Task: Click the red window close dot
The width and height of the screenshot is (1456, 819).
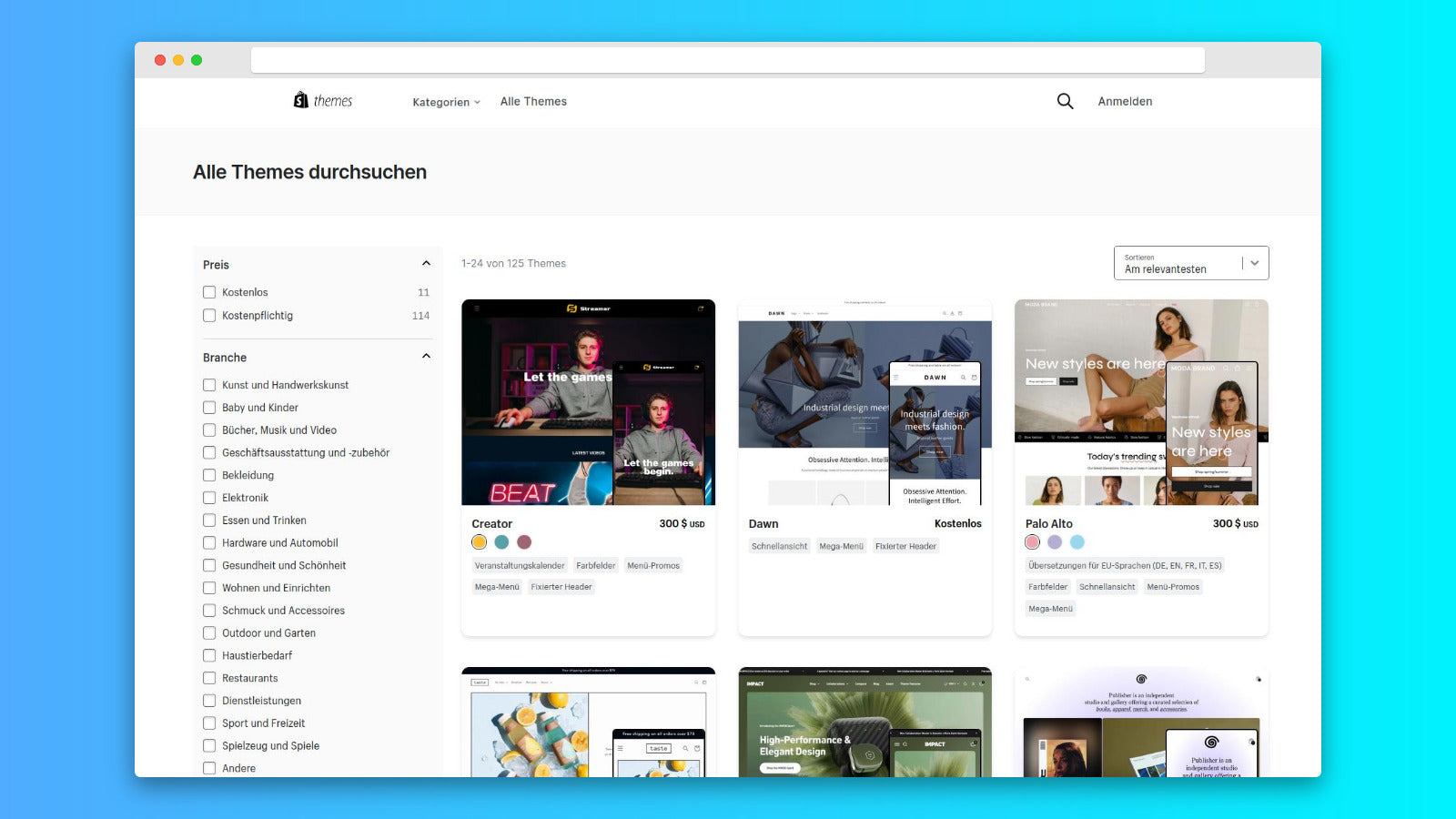Action: point(160,60)
